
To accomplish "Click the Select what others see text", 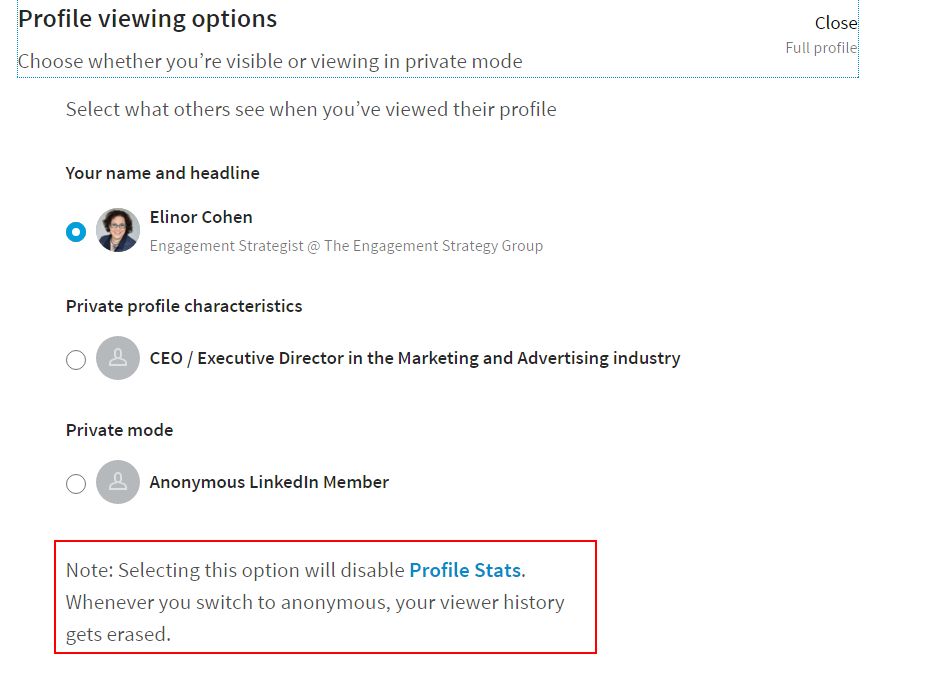I will click(311, 109).
